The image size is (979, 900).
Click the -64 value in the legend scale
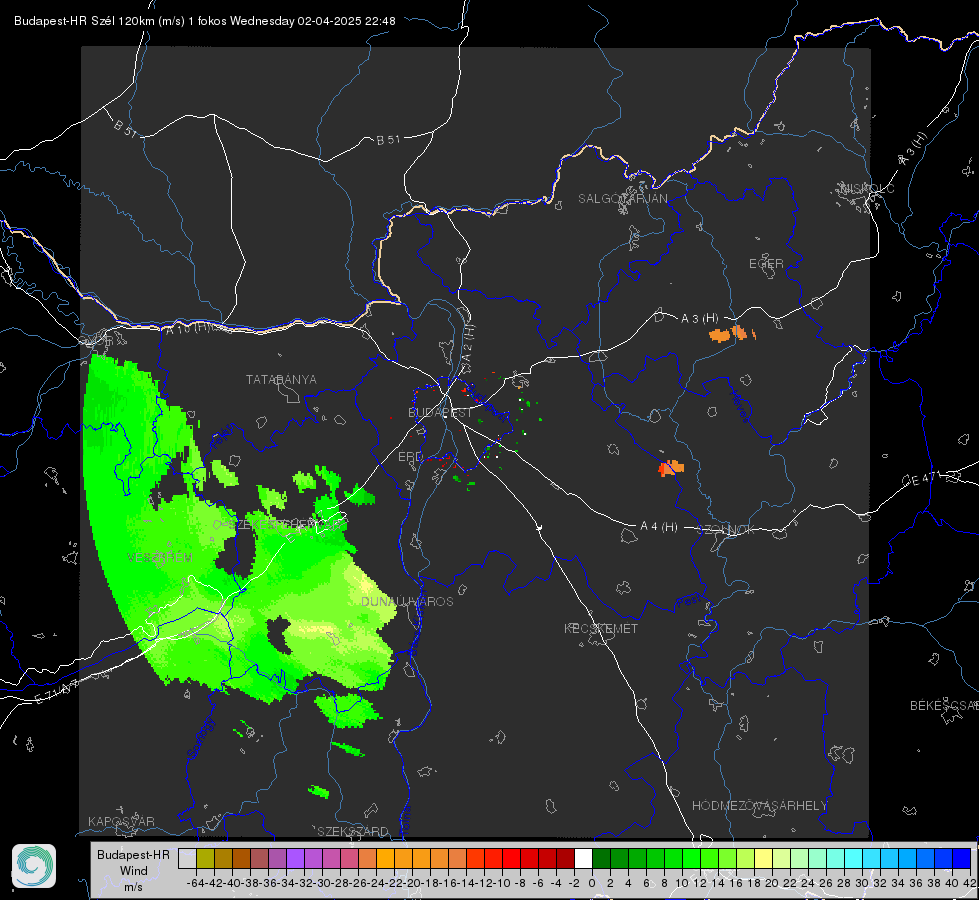pyautogui.click(x=195, y=883)
